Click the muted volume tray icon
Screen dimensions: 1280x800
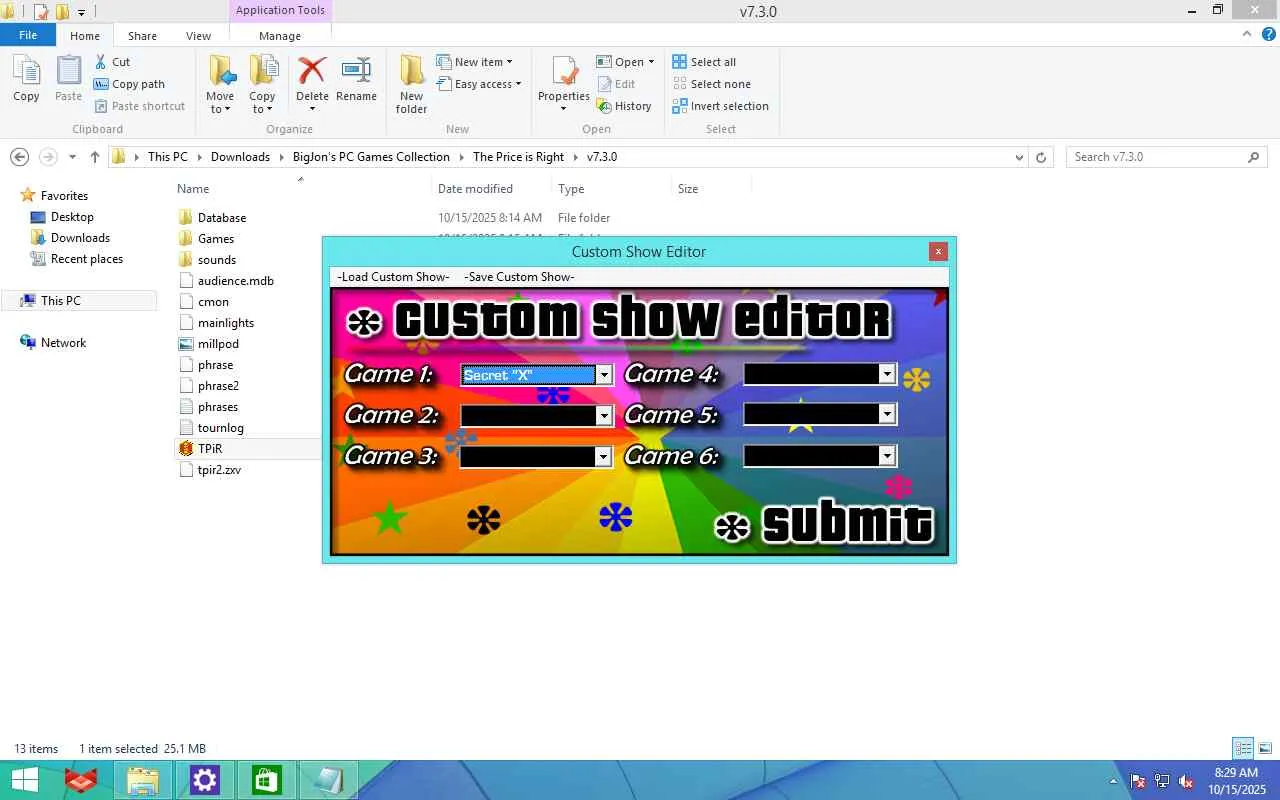point(1186,781)
